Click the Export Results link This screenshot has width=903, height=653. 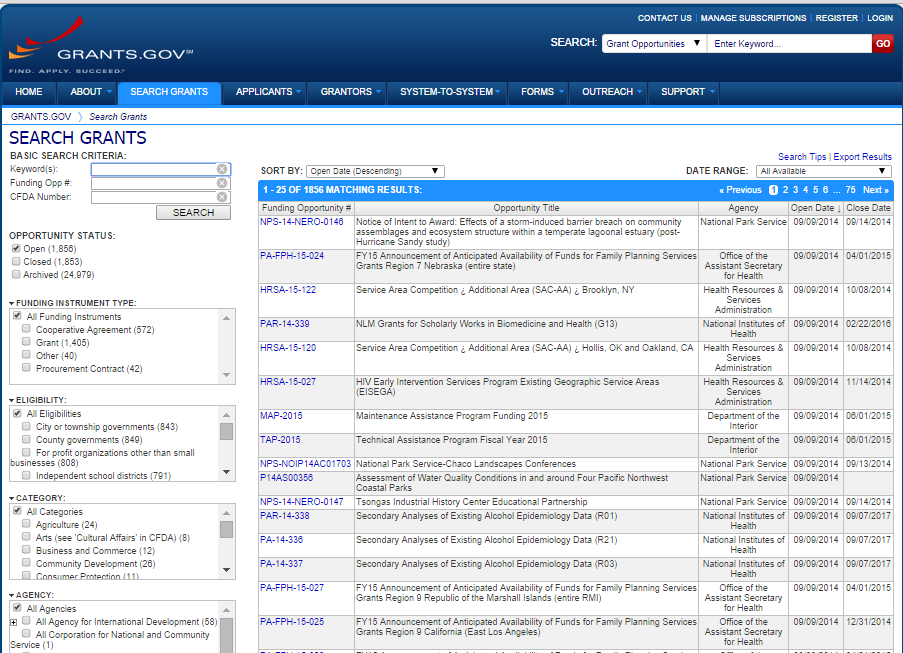click(862, 157)
